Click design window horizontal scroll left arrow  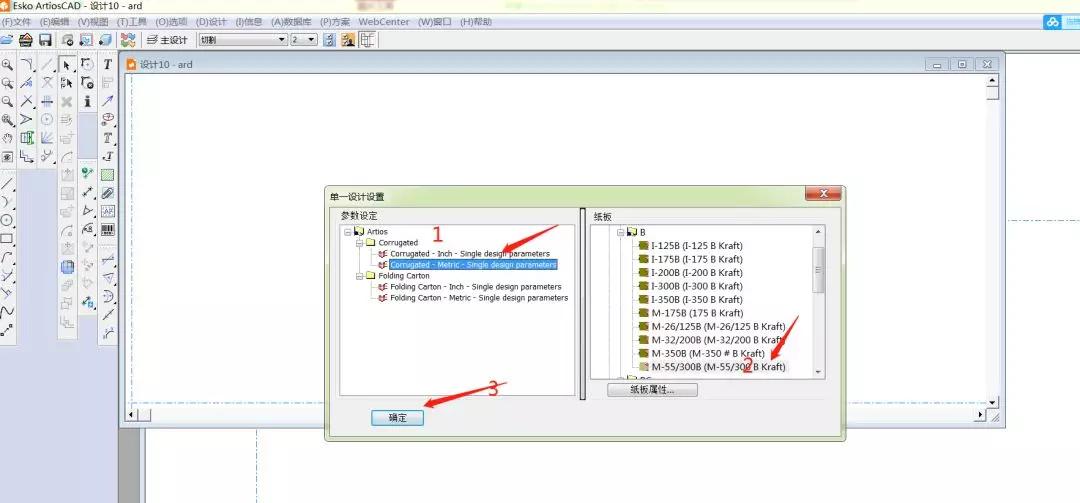[131, 415]
